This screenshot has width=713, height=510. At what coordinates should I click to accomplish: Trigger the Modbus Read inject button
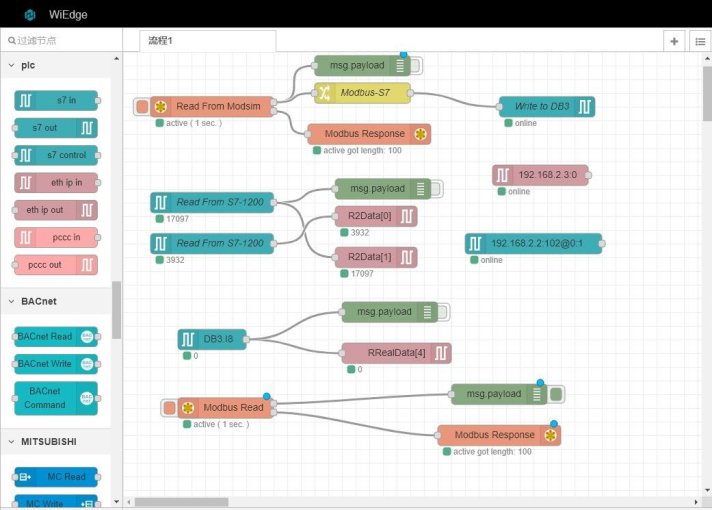[169, 407]
